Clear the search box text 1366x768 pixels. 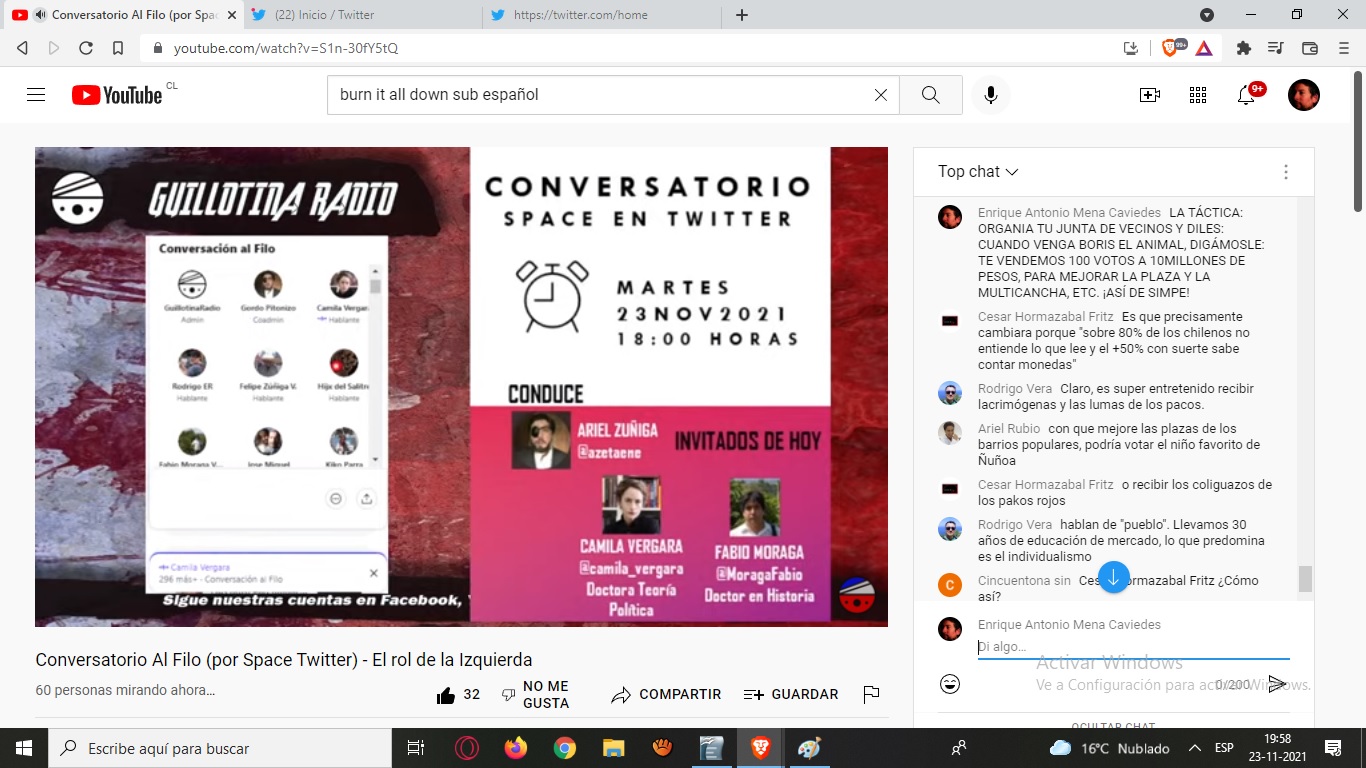[880, 95]
